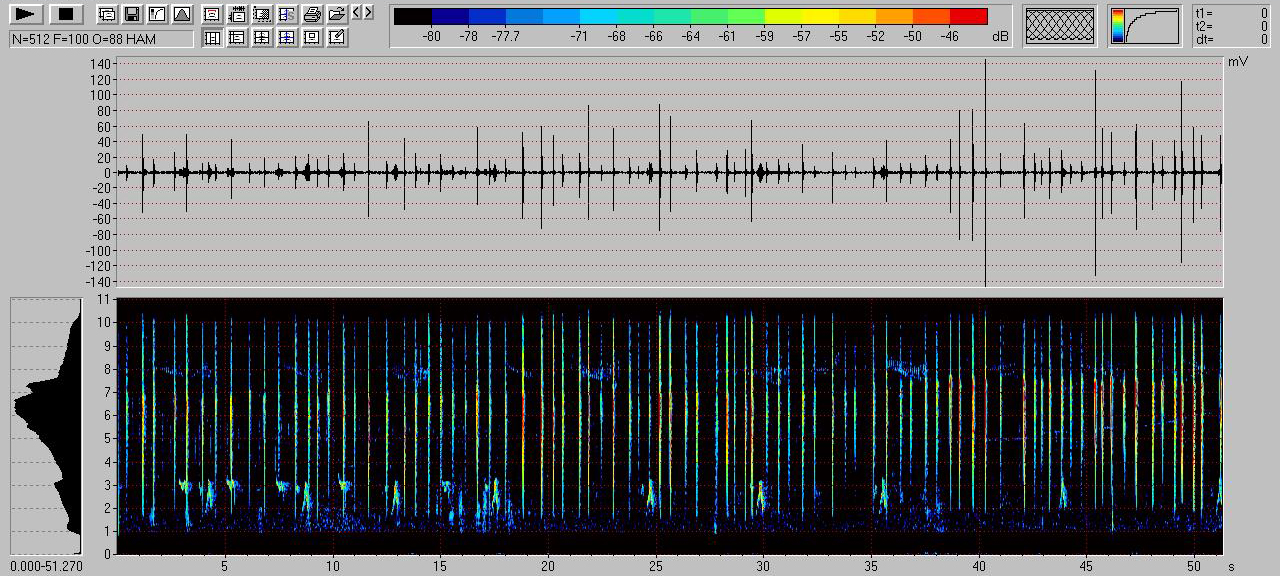Image resolution: width=1280 pixels, height=576 pixels.
Task: Click the right arrow next button
Action: click(369, 12)
